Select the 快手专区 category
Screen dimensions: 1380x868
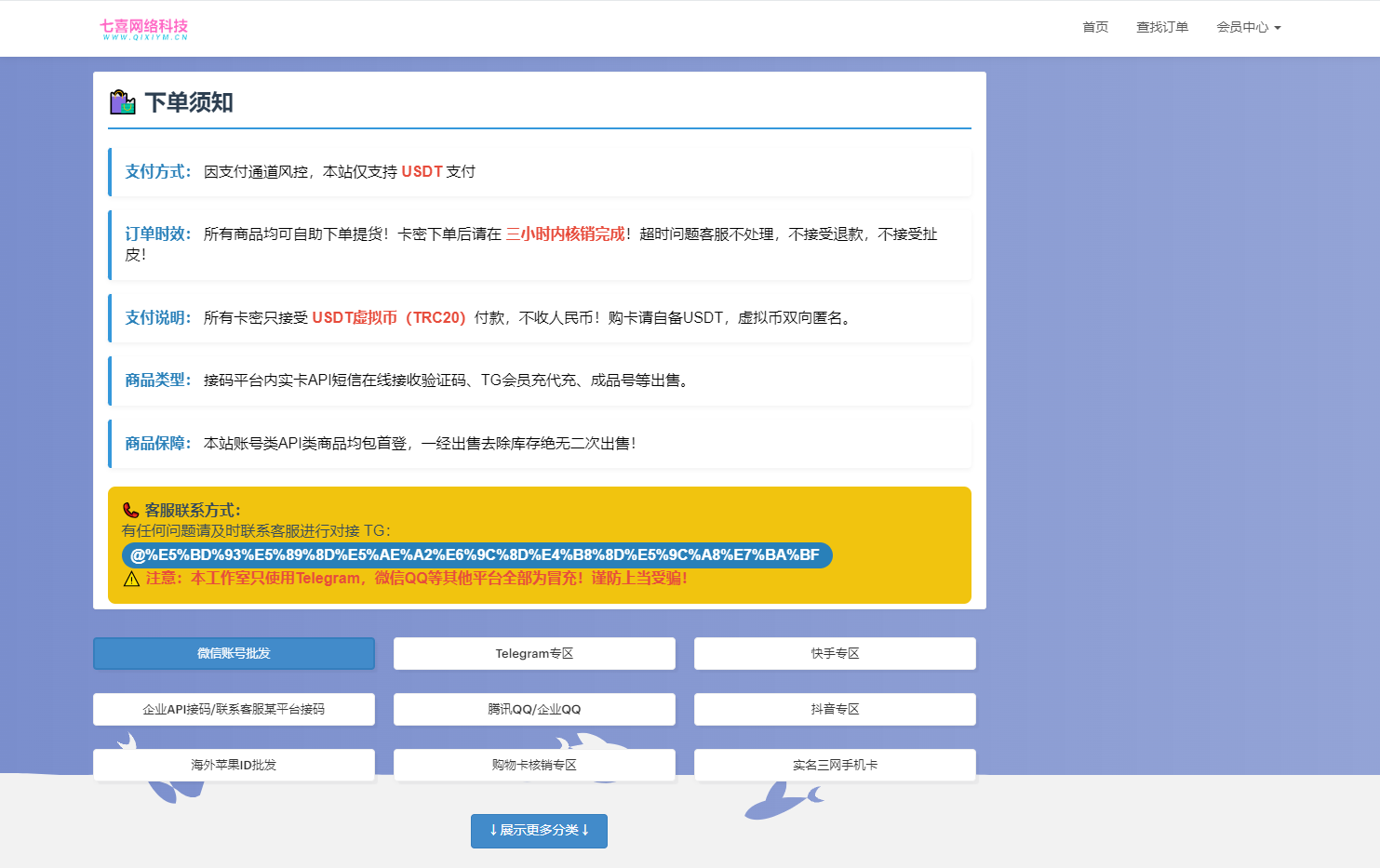[x=835, y=653]
